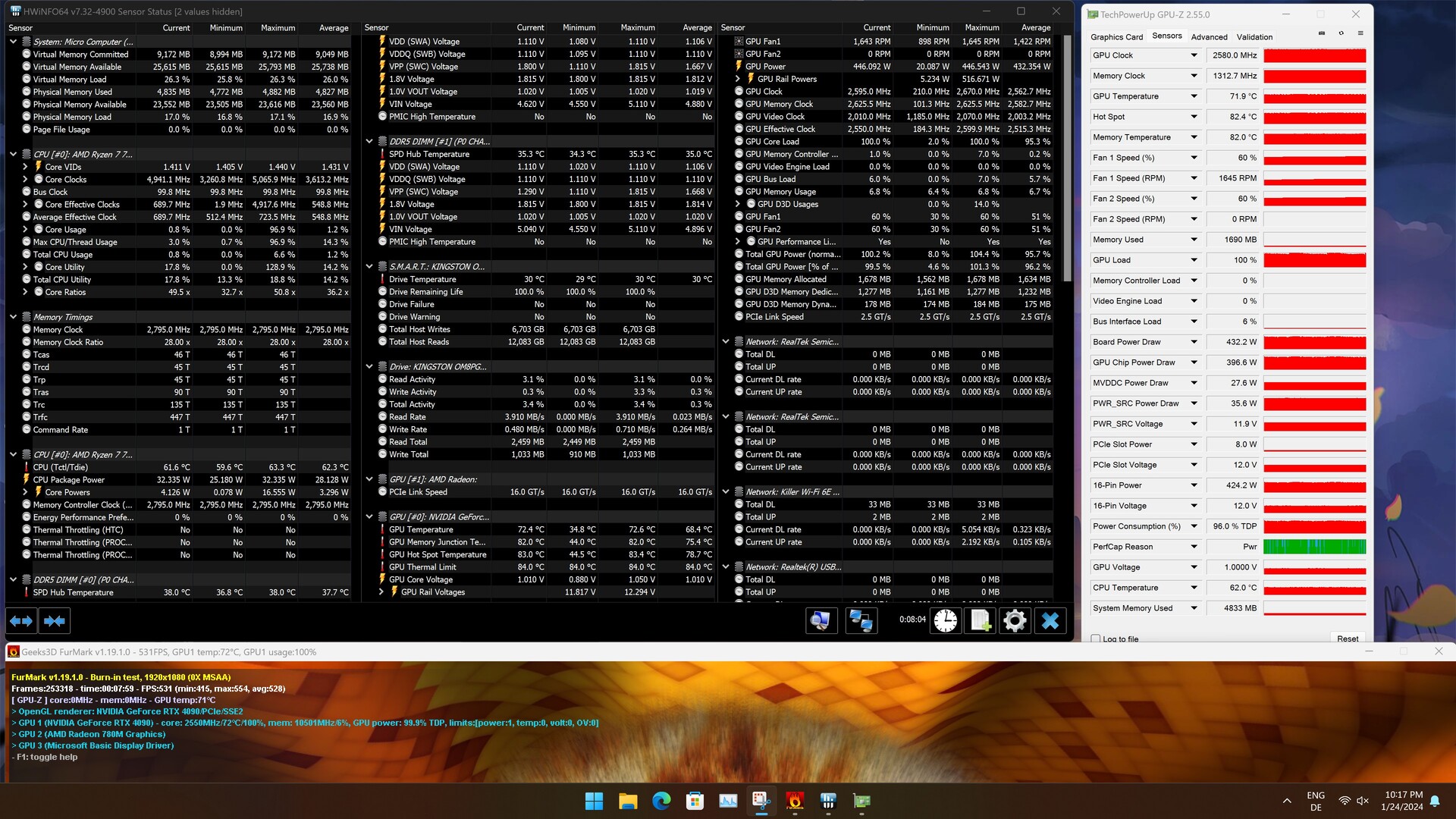Click the Reset button in GPU-Z
This screenshot has height=819, width=1456.
click(x=1347, y=639)
